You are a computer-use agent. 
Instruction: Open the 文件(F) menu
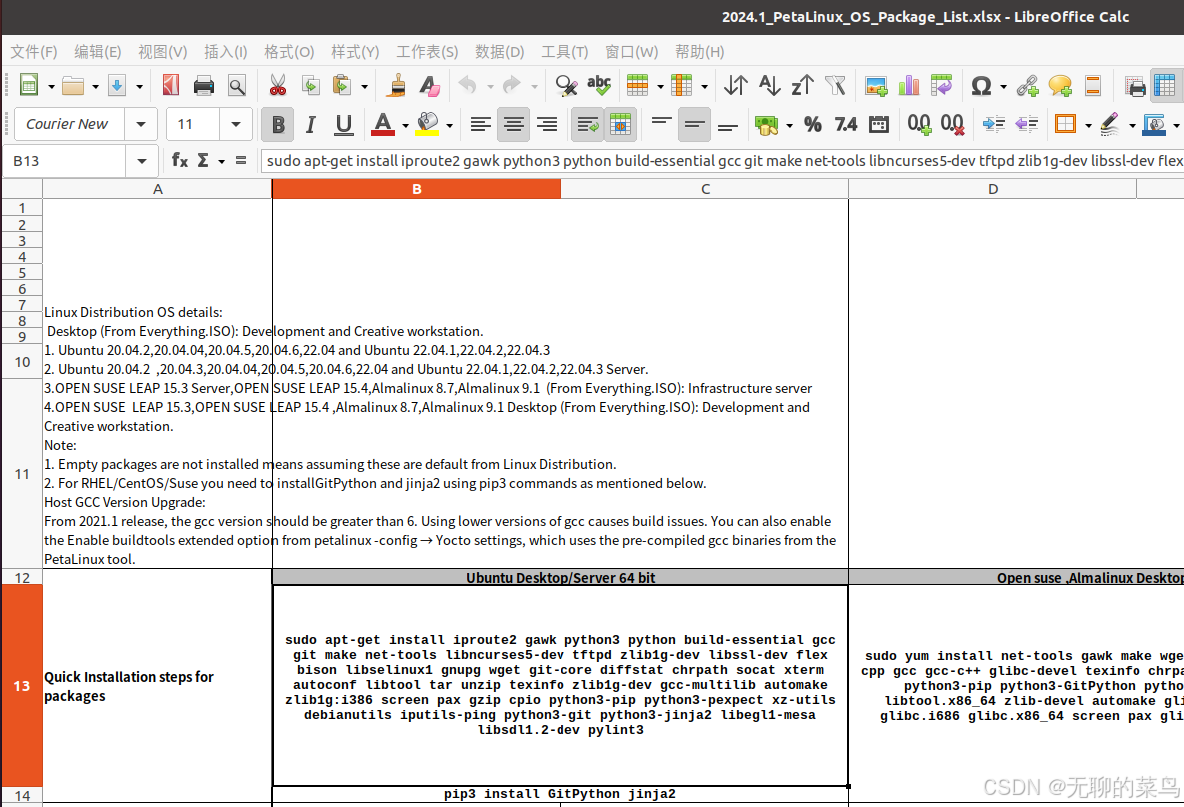34,51
